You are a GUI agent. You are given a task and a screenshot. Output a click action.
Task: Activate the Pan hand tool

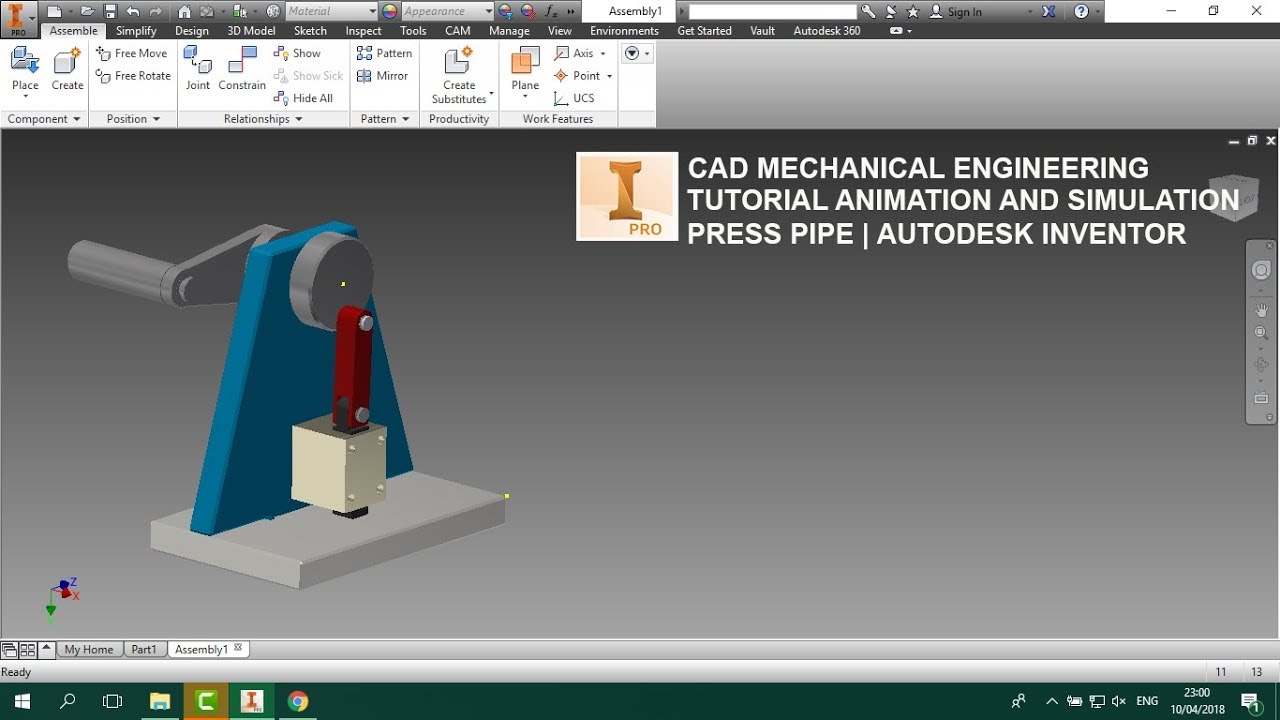[1261, 311]
